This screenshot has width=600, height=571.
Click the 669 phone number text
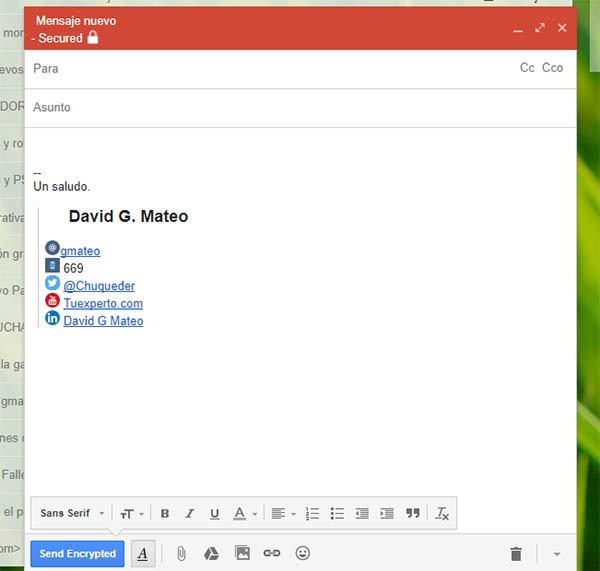coord(73,268)
